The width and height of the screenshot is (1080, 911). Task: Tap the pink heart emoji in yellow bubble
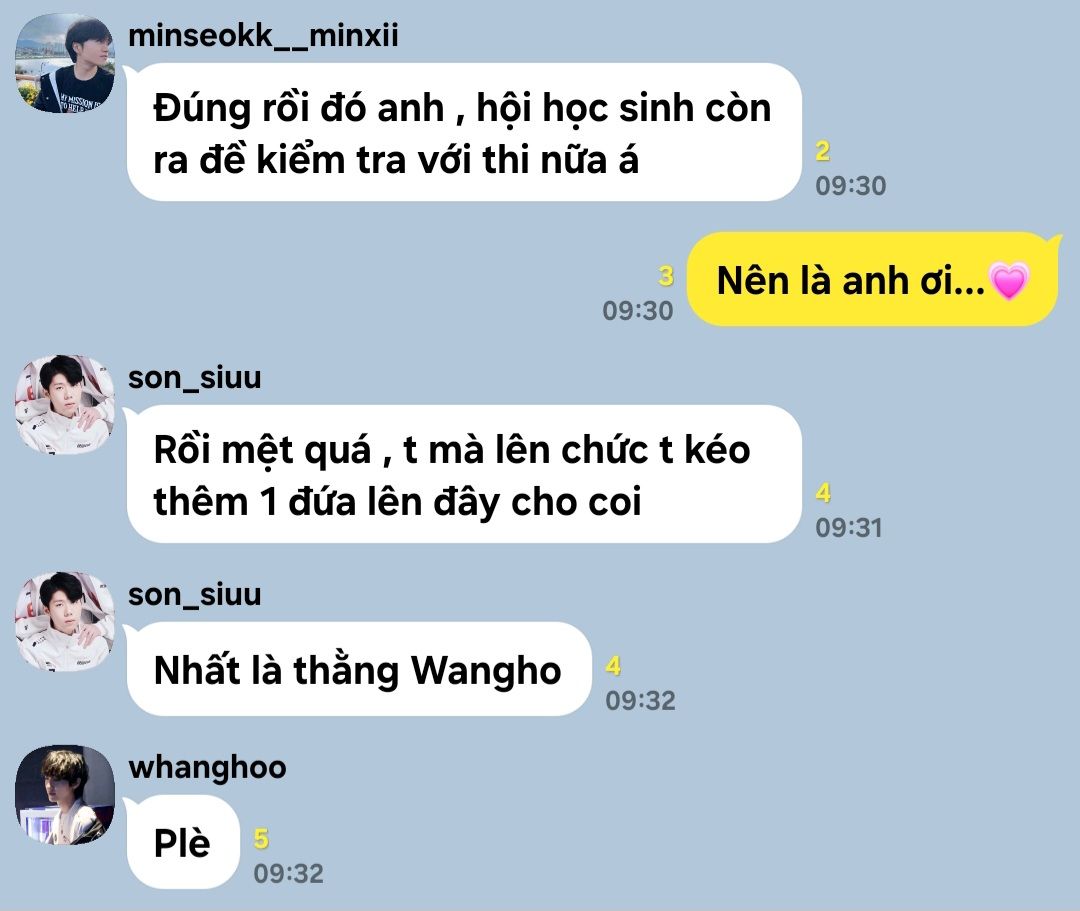pyautogui.click(x=1008, y=281)
